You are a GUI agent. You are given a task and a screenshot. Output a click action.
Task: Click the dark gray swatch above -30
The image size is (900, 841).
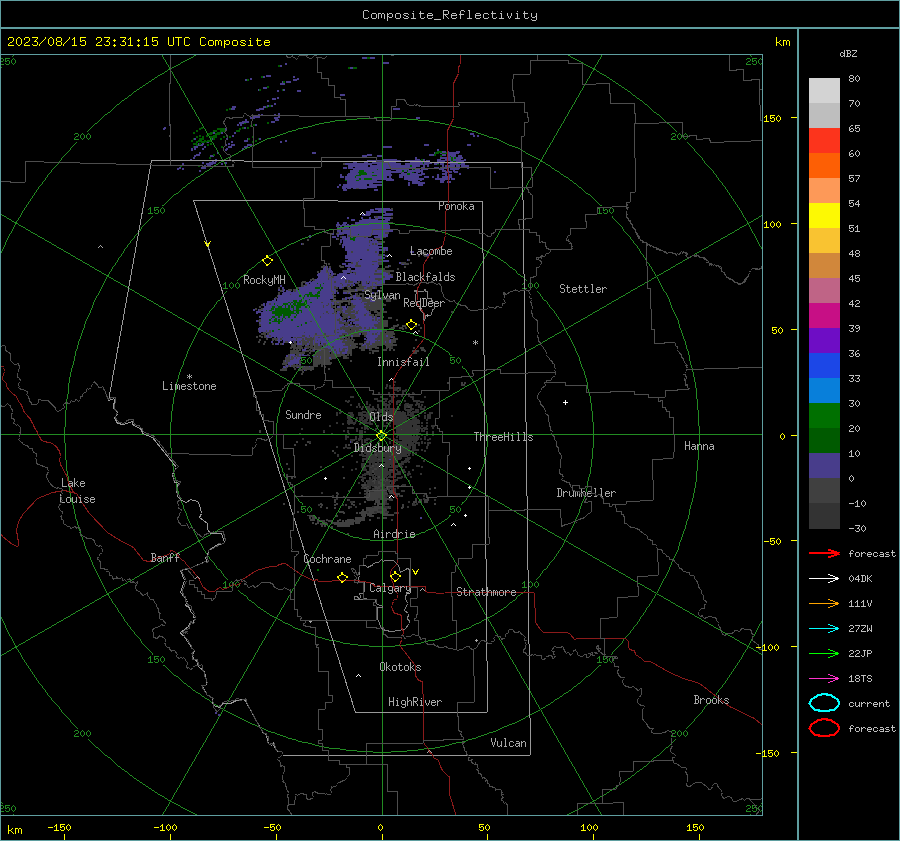824,516
